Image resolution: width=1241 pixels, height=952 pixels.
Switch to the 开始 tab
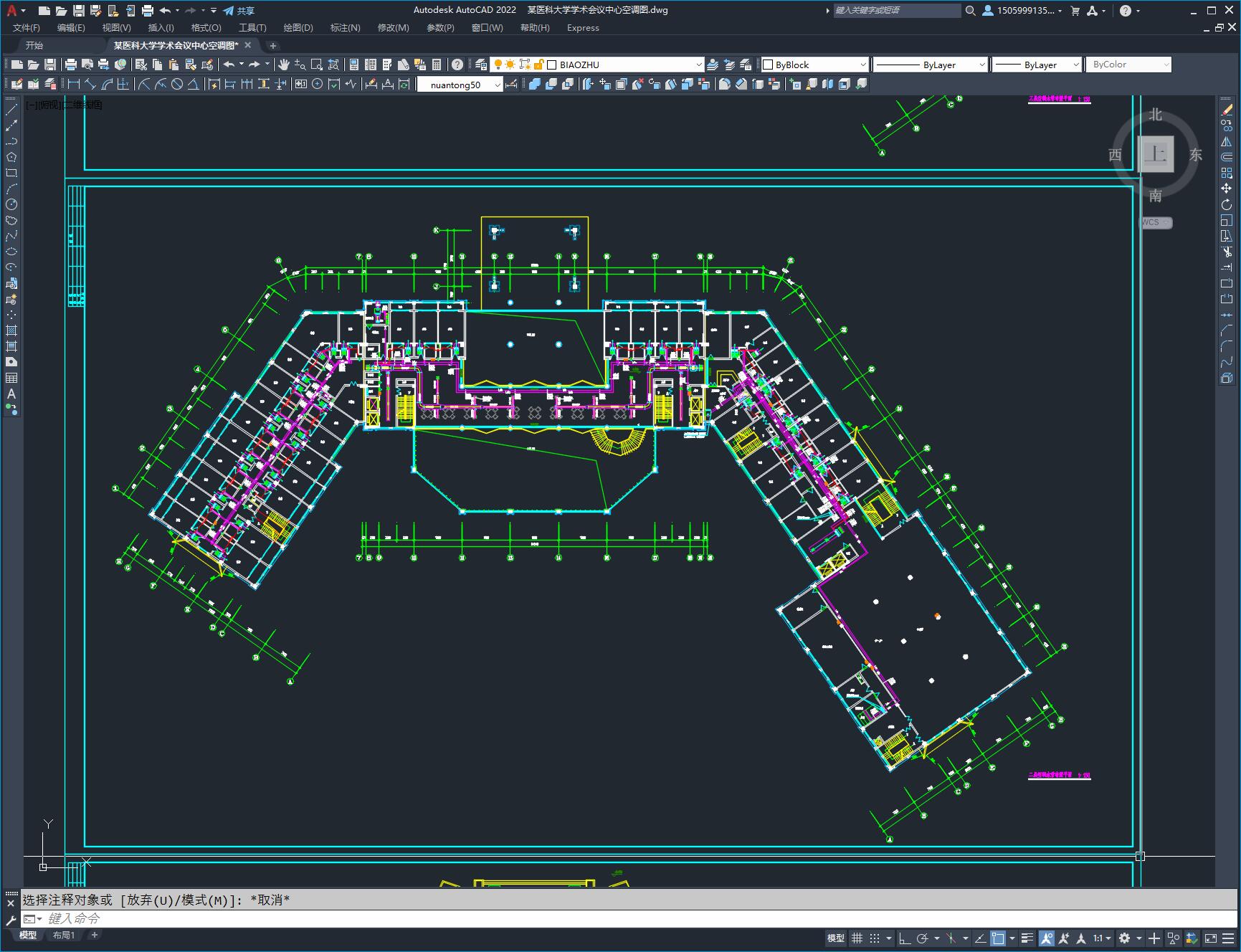(x=34, y=45)
